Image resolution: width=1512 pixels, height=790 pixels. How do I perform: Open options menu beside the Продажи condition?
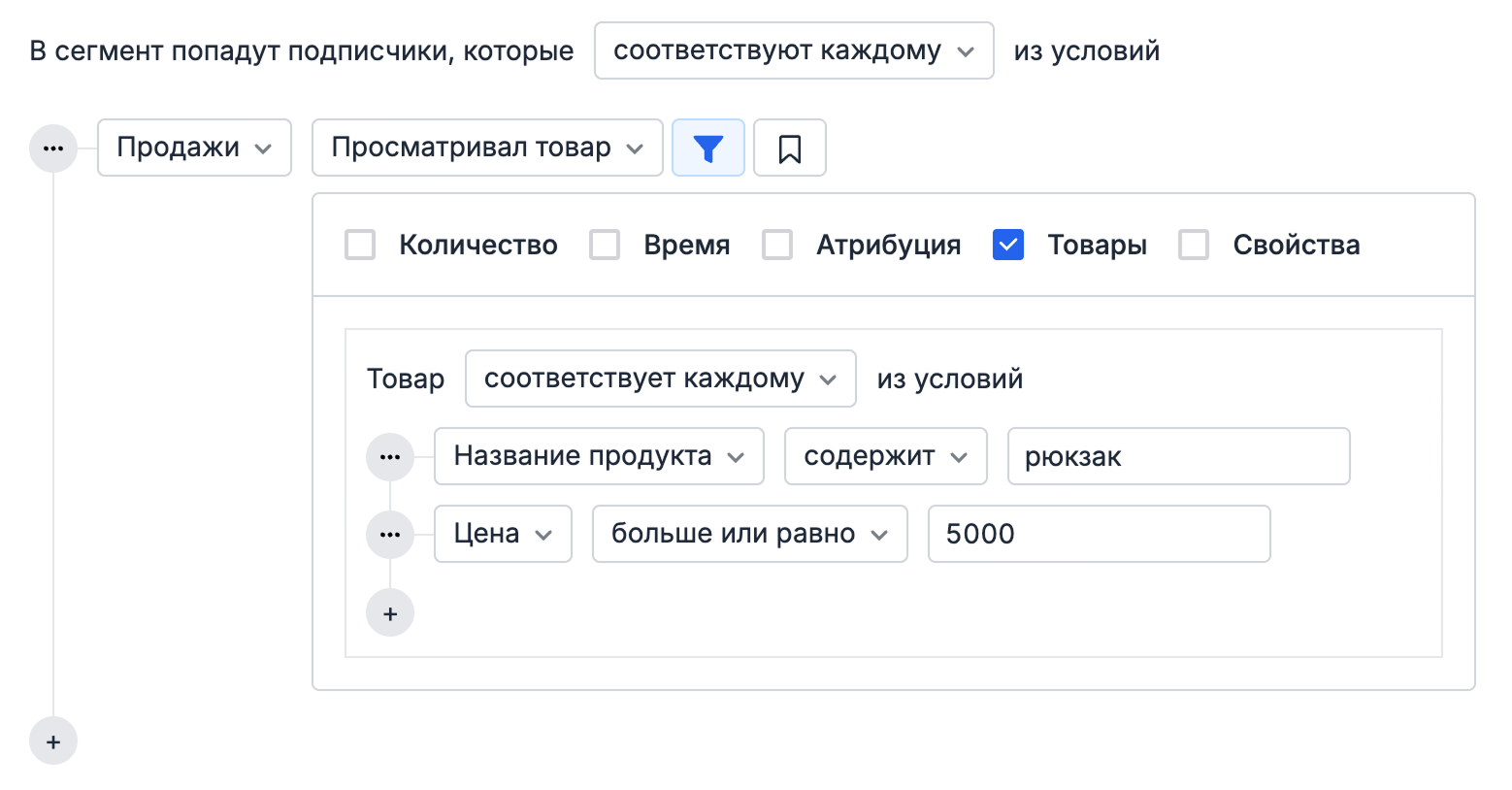tap(53, 148)
